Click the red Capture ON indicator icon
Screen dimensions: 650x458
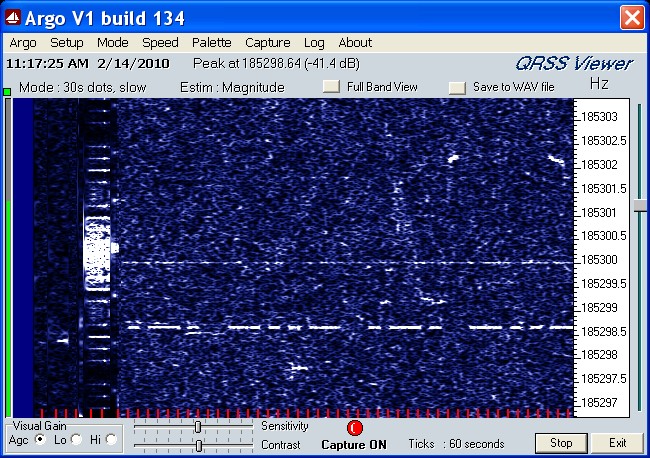point(354,428)
